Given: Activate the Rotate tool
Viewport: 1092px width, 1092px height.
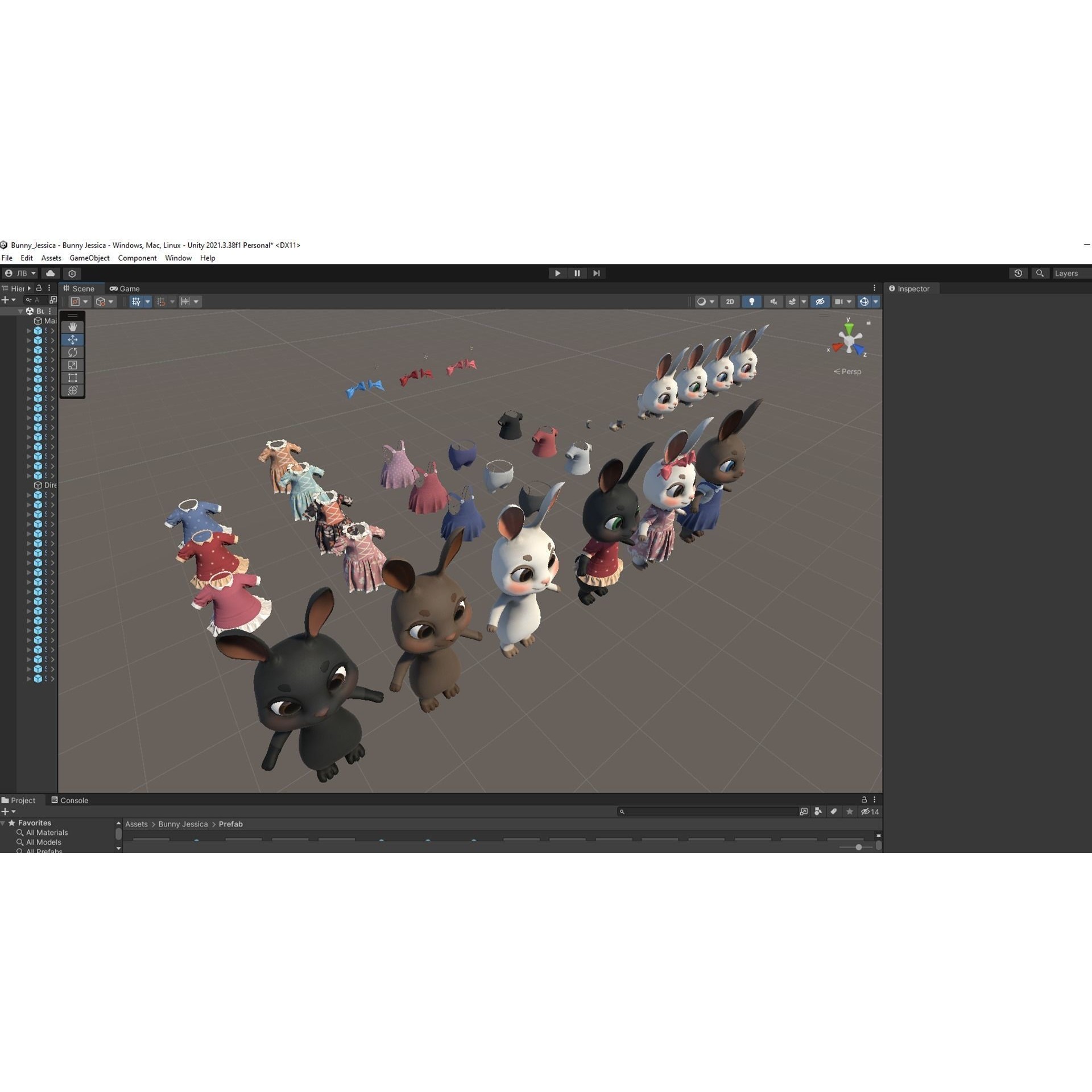Looking at the screenshot, I should [x=73, y=352].
